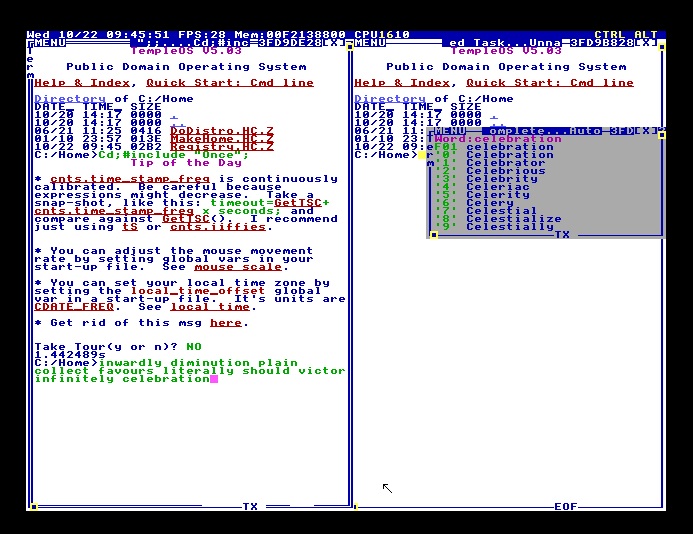Screen dimensions: 693x534
Task: Click the pink cursor after 'celebration'
Action: tap(214, 379)
